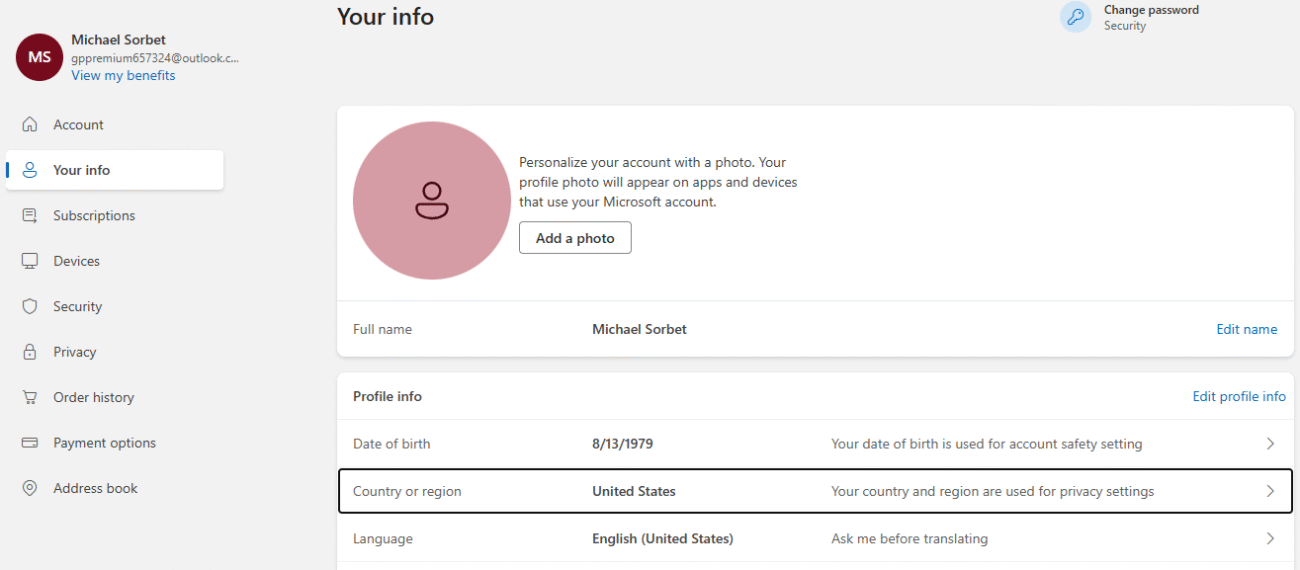Expand the Date of birth row chevron
This screenshot has width=1300, height=570.
tap(1270, 444)
